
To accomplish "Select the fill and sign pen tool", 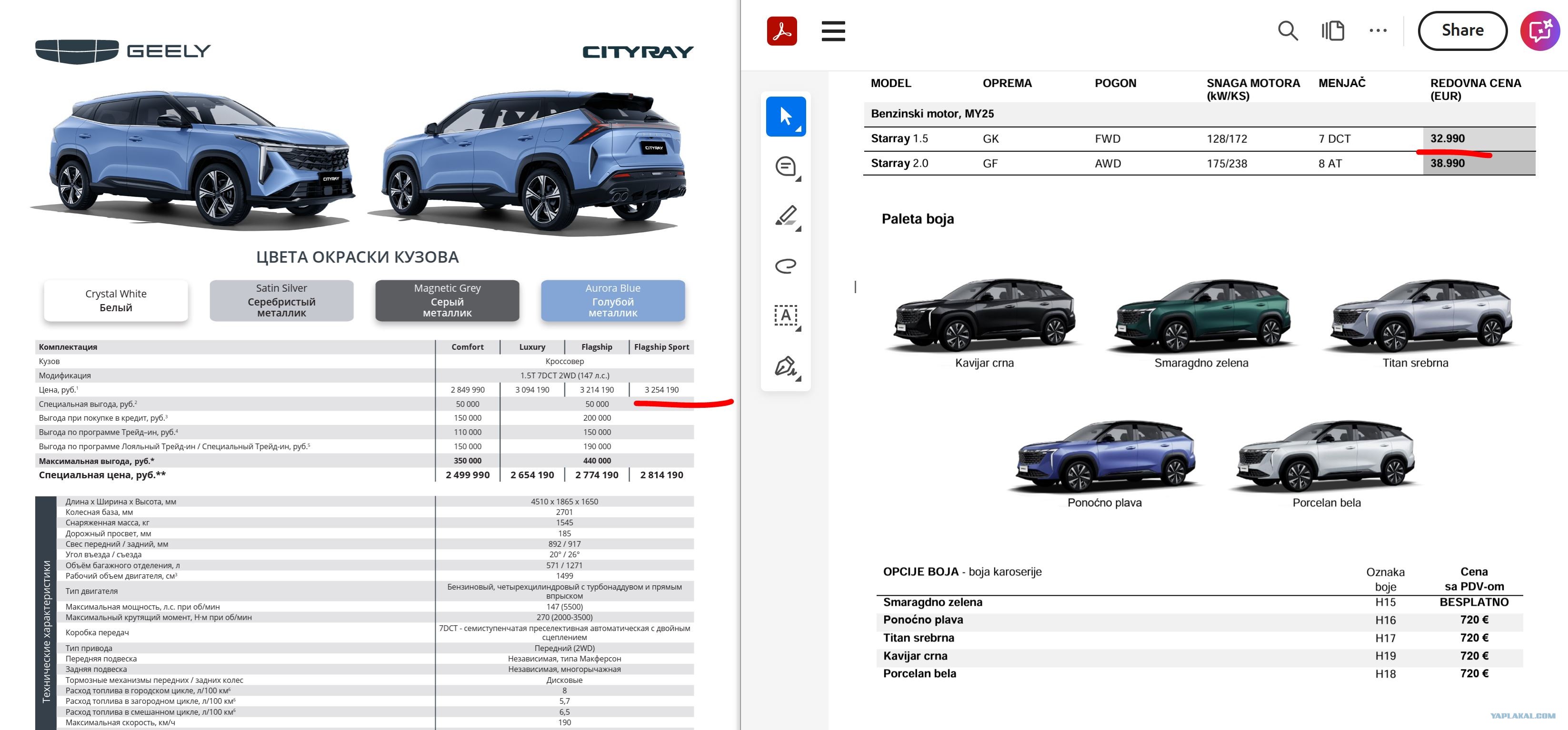I will coord(786,366).
